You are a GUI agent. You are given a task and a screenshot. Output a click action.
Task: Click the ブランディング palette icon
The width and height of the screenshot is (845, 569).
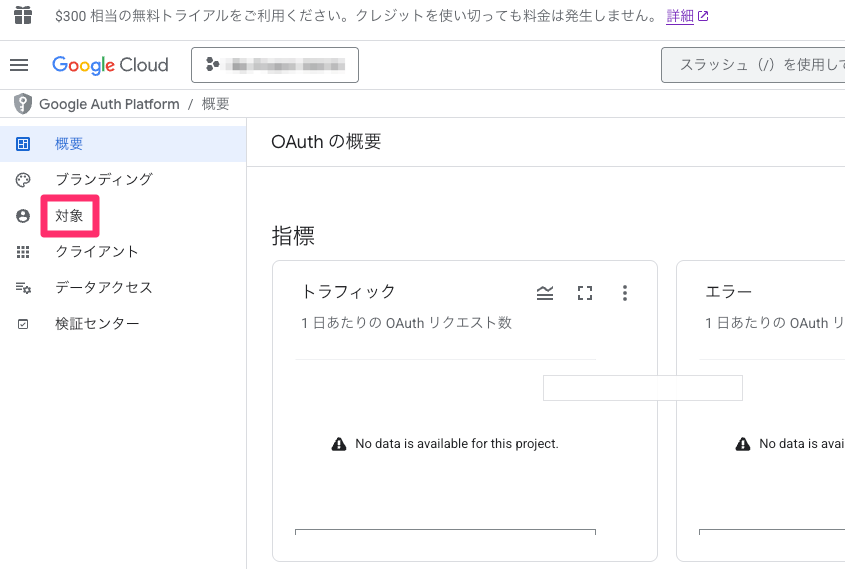coord(23,180)
